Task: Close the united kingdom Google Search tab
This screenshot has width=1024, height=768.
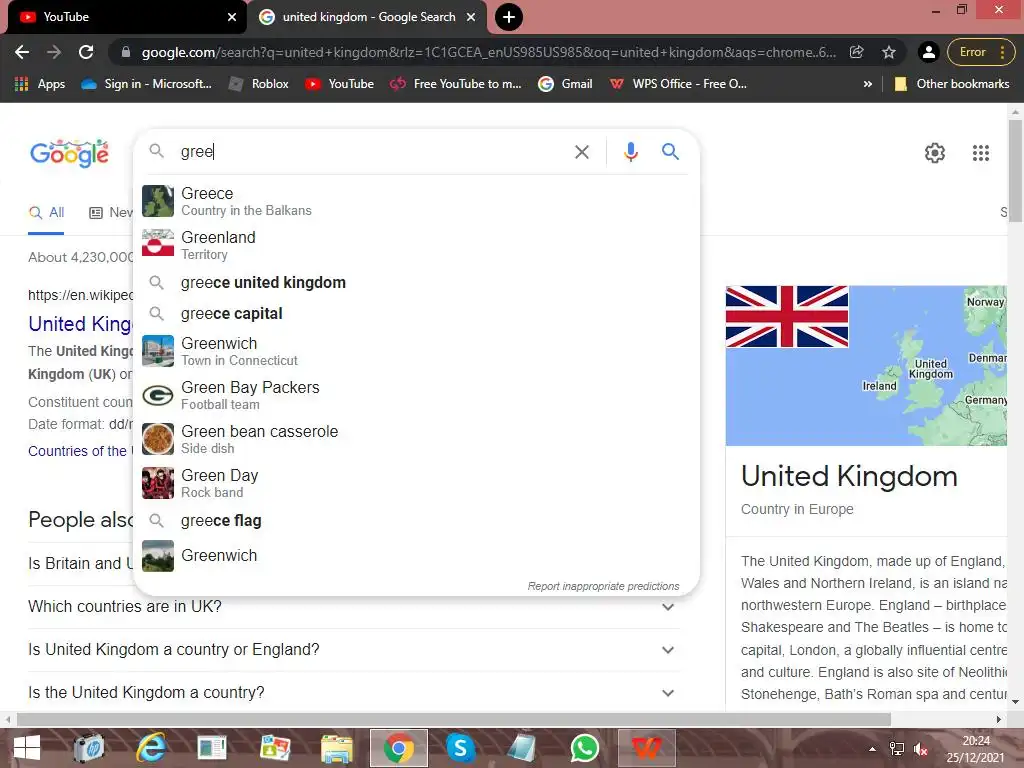Action: (x=471, y=17)
